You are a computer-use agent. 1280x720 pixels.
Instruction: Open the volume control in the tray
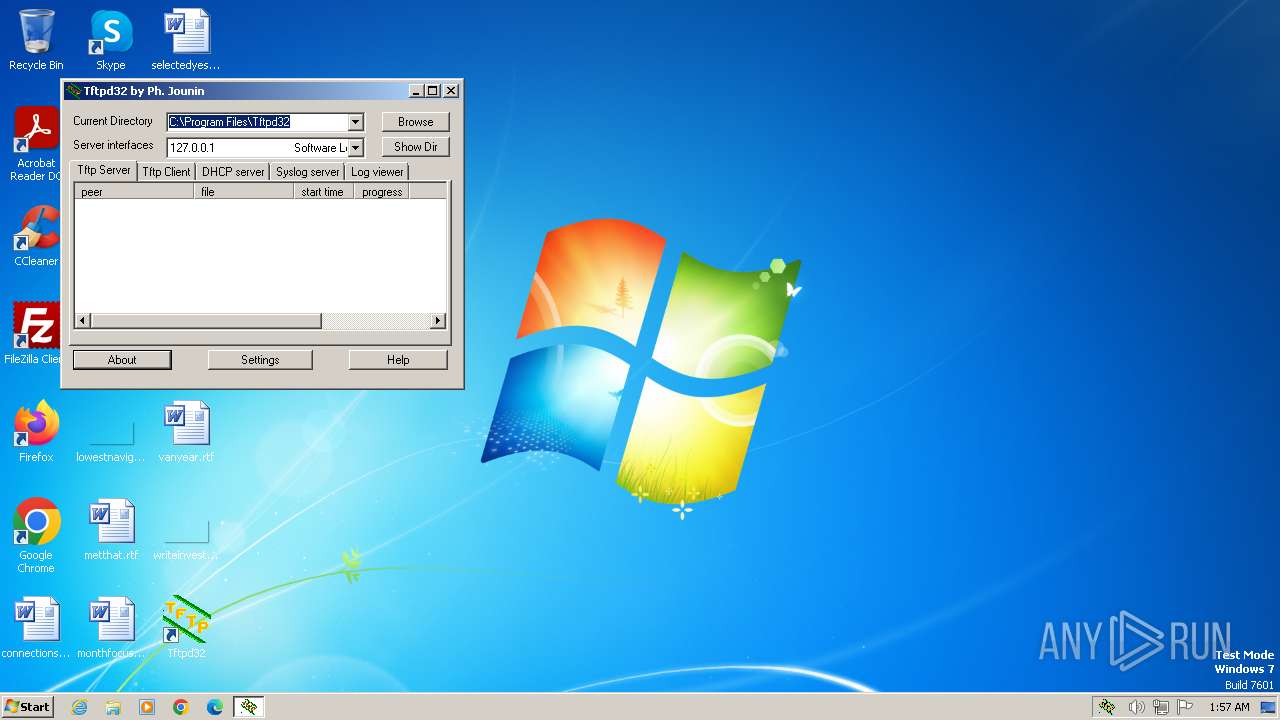pyautogui.click(x=1136, y=707)
